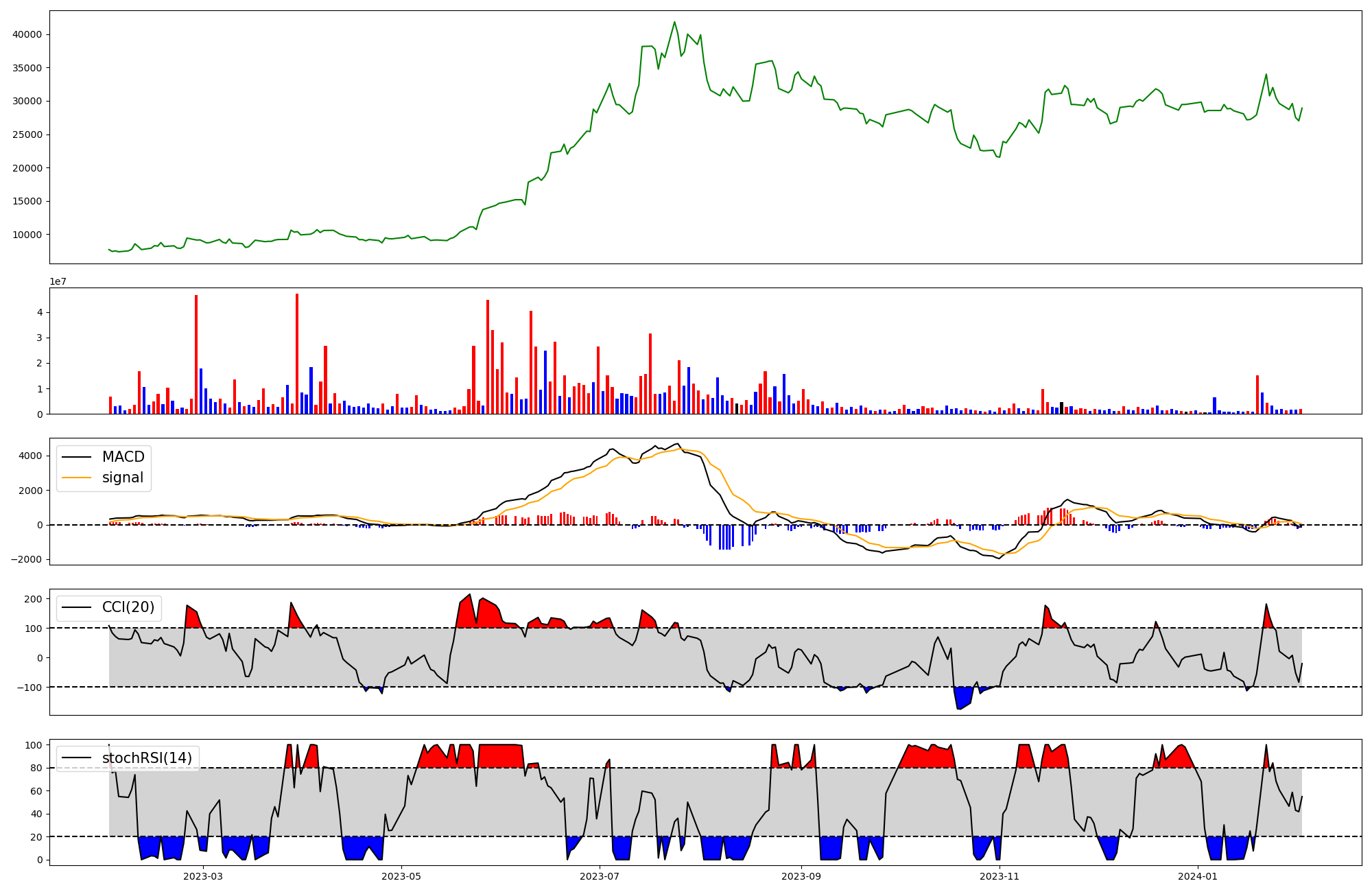This screenshot has width=1372, height=892.
Task: Click the 2024-01 x-axis date label
Action: click(1198, 876)
